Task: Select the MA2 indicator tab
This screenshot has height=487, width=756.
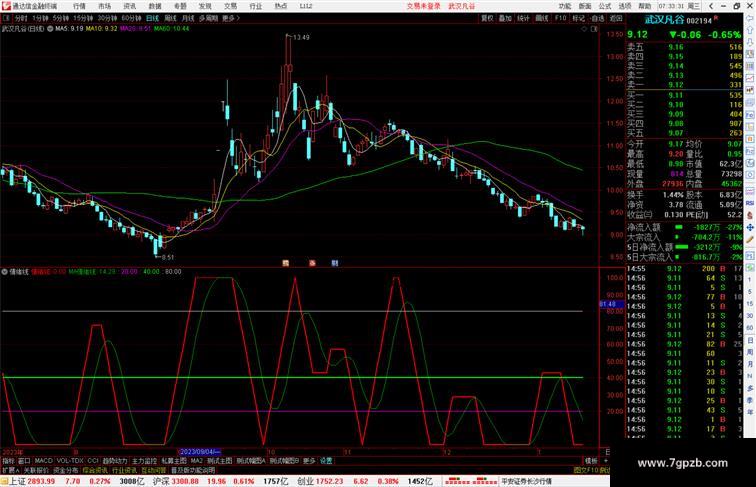Action: [196, 461]
